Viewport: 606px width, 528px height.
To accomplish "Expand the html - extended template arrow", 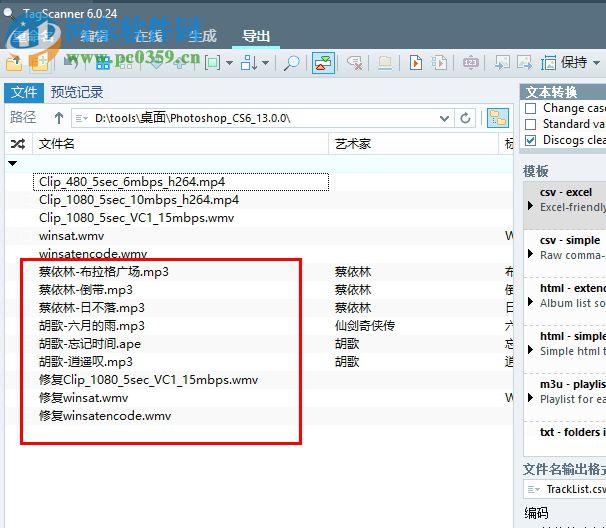I will [531, 301].
